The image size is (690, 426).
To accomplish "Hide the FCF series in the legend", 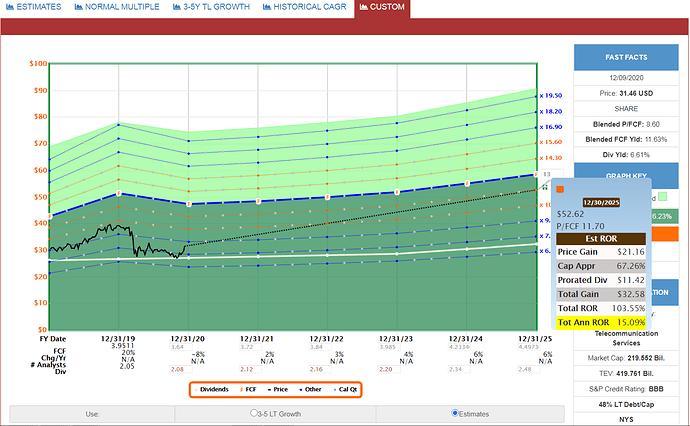I will pos(250,388).
